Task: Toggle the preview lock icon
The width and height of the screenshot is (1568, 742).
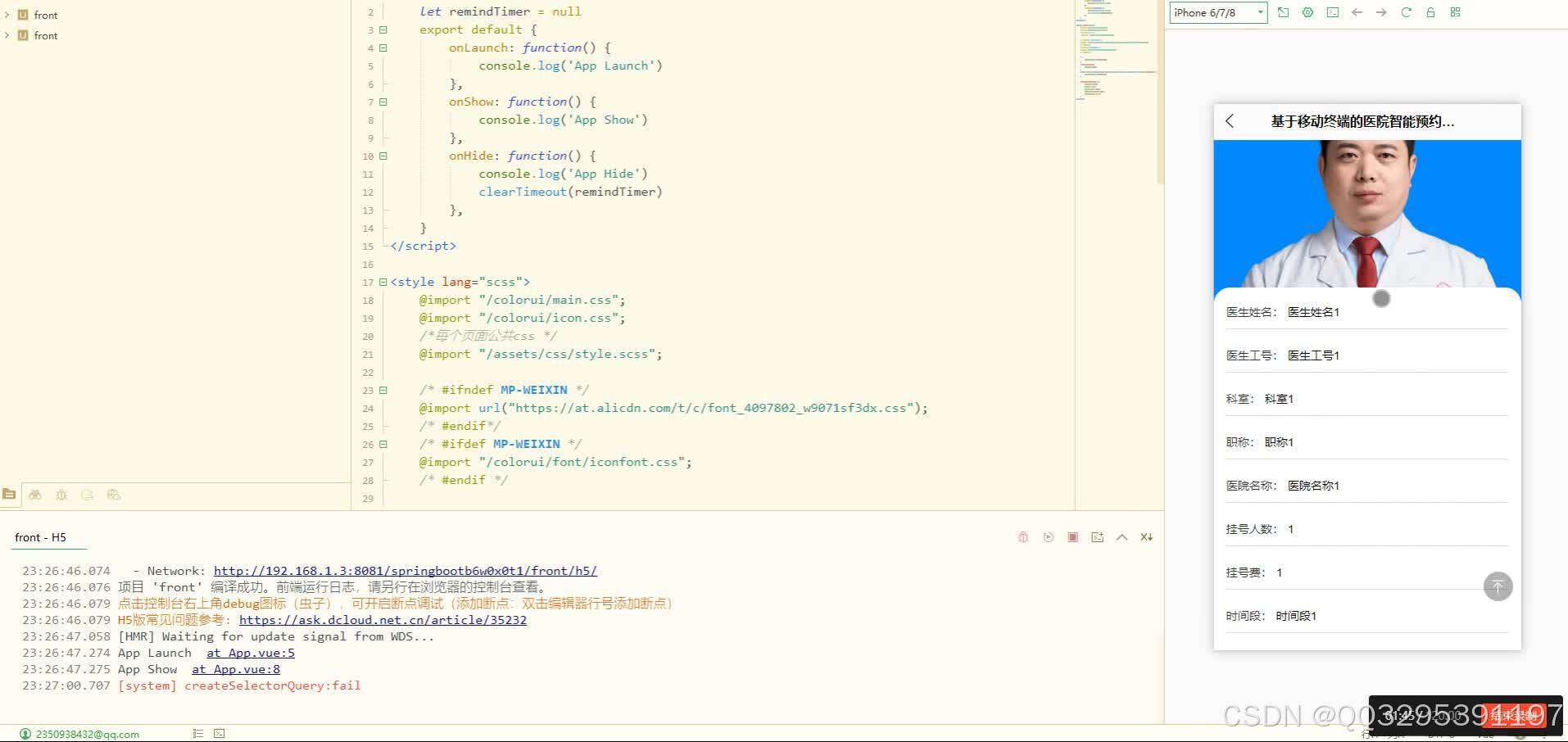Action: pyautogui.click(x=1430, y=12)
